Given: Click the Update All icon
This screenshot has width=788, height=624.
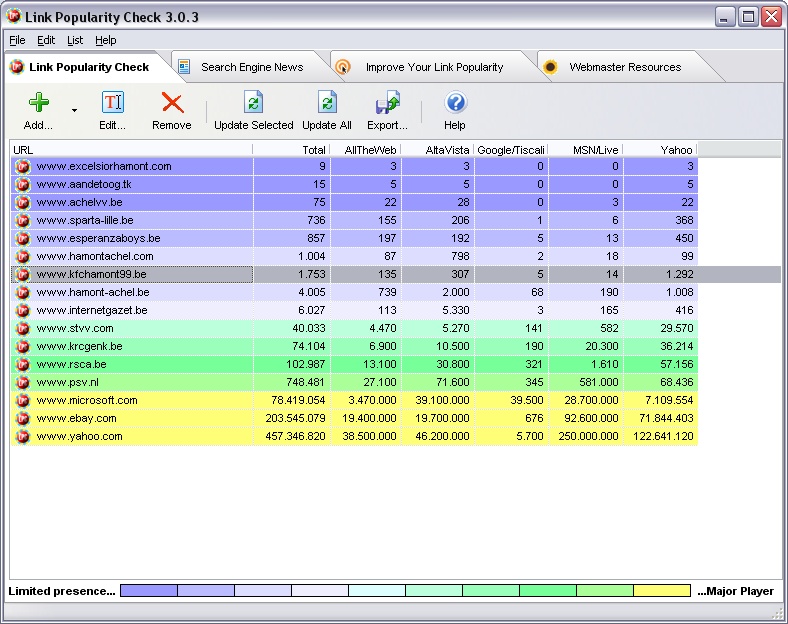Looking at the screenshot, I should (327, 102).
